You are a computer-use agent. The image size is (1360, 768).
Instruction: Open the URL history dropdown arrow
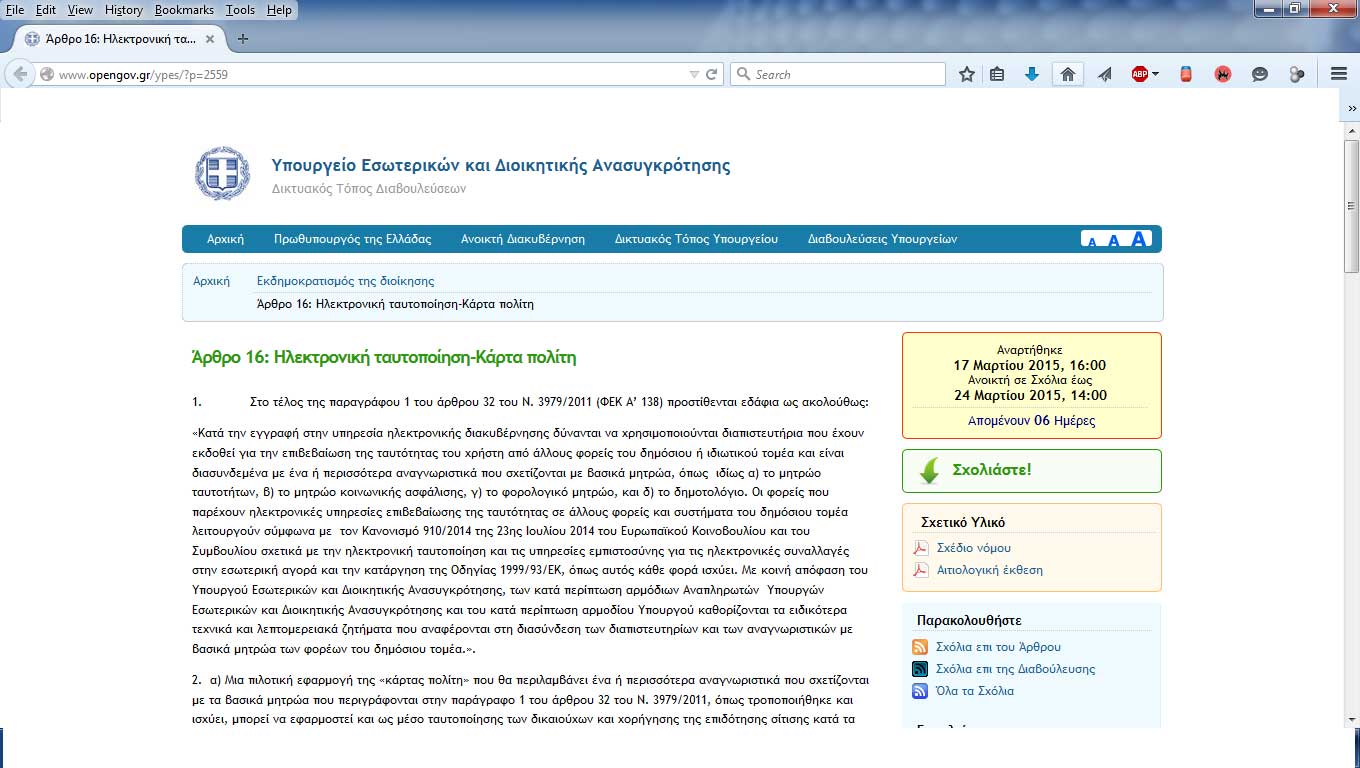(694, 74)
